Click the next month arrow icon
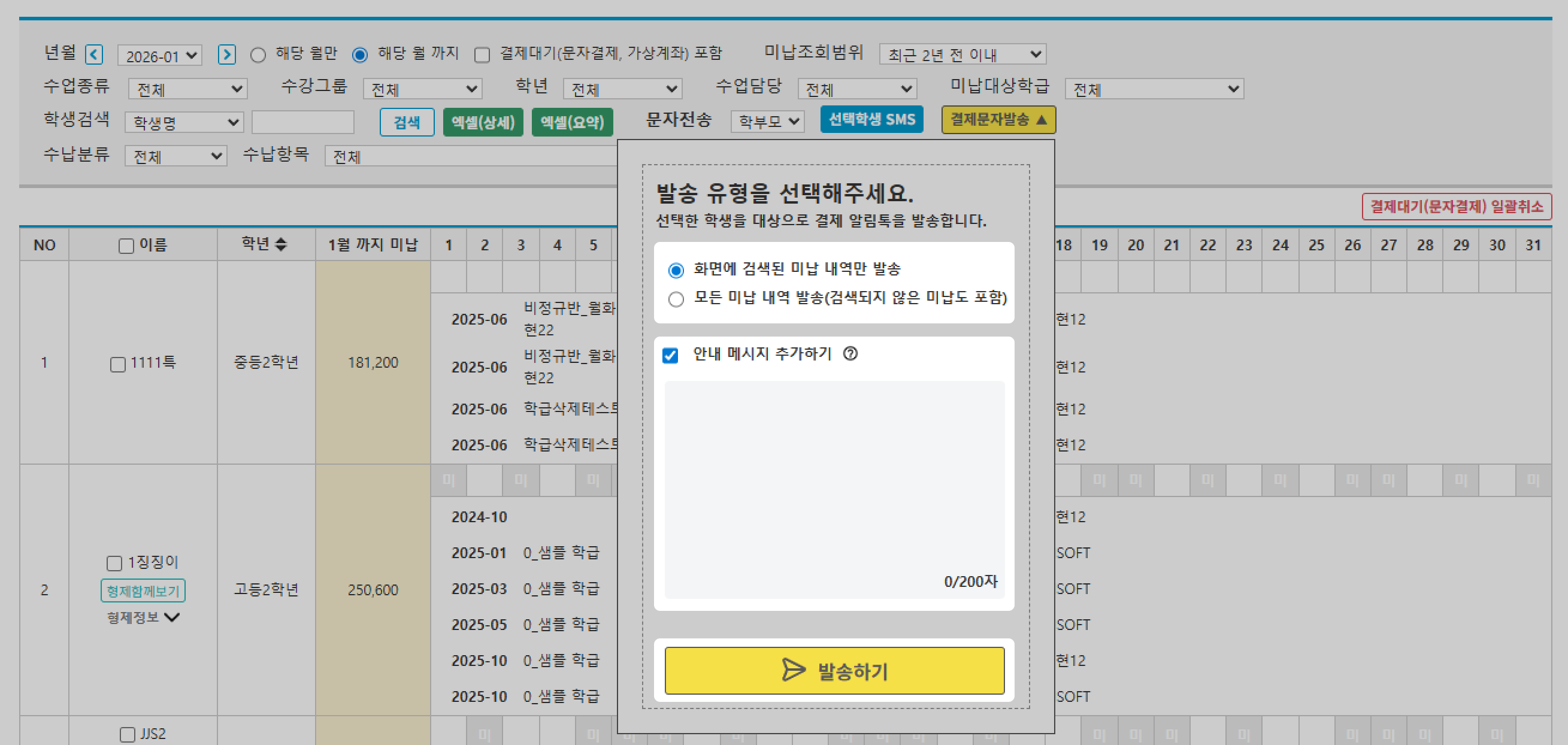 pos(226,54)
